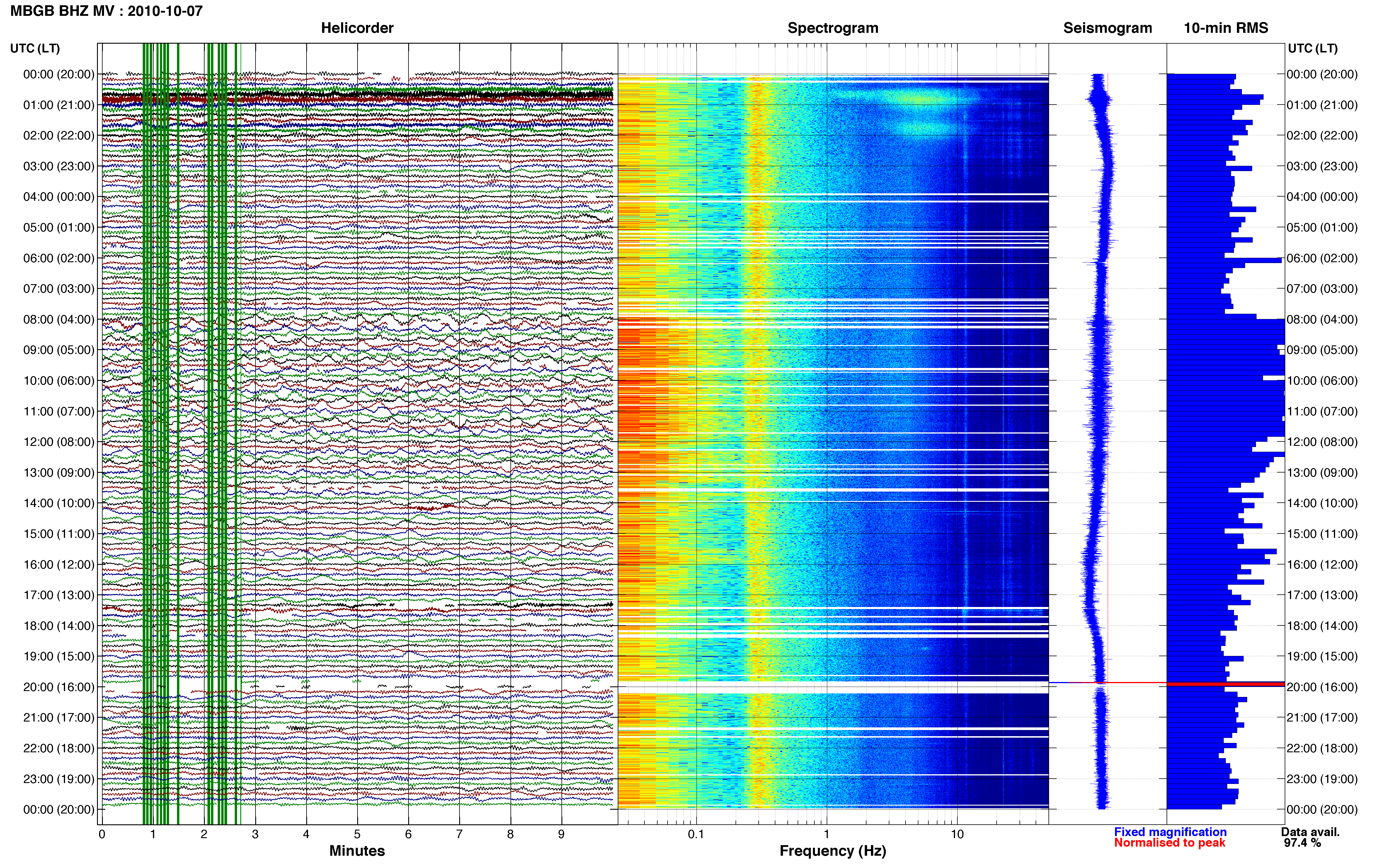
Task: Click right-side time label '23:00 (19:00)'
Action: click(x=1322, y=779)
